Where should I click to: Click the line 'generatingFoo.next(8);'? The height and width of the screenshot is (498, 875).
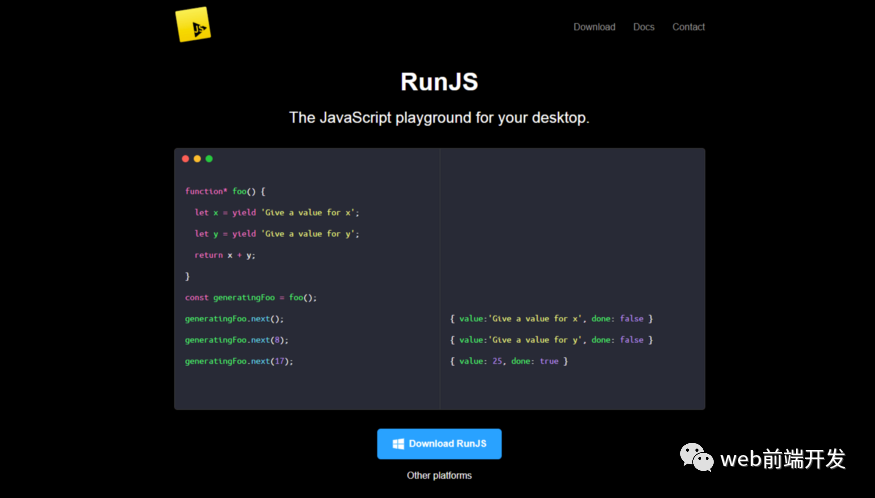click(237, 339)
